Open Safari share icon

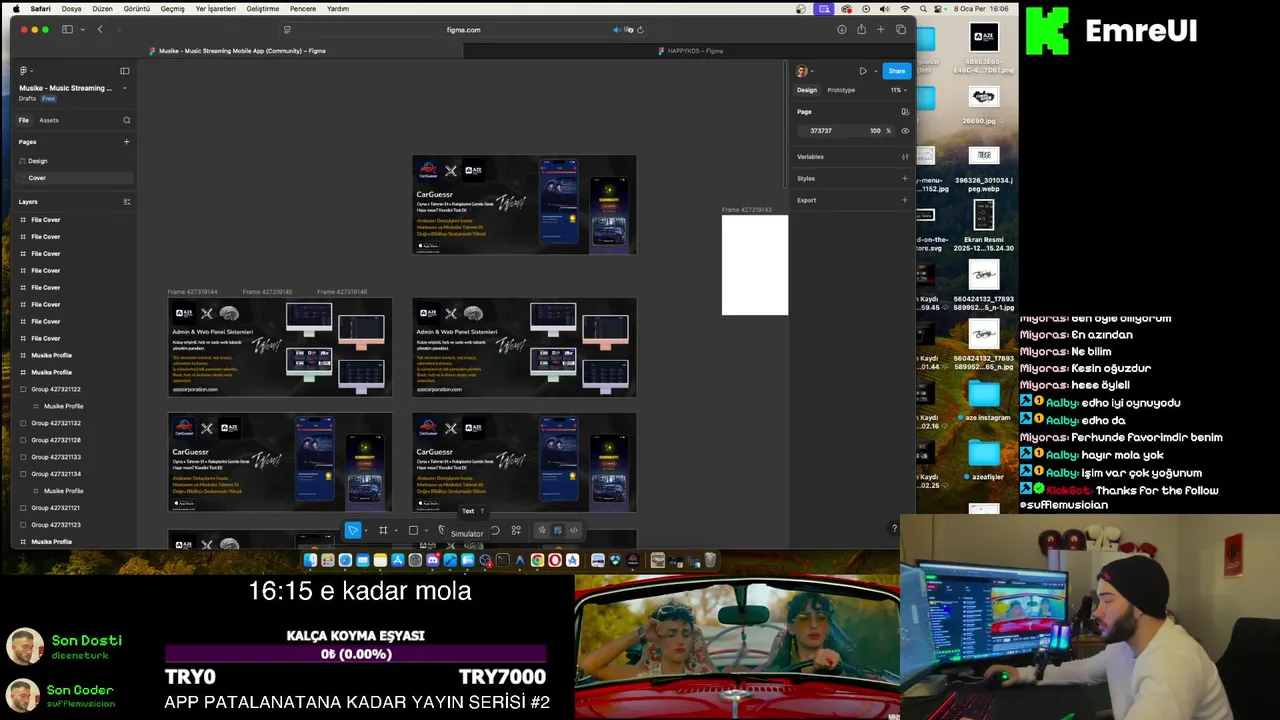pyautogui.click(x=861, y=30)
